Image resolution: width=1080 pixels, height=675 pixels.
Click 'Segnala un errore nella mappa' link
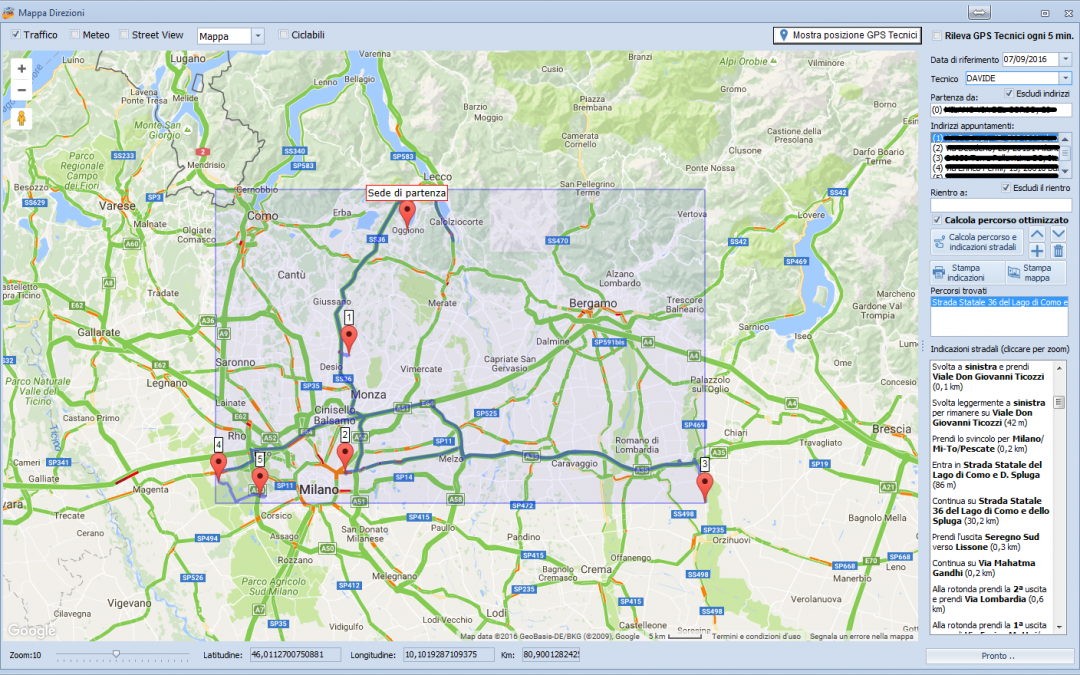(x=861, y=636)
